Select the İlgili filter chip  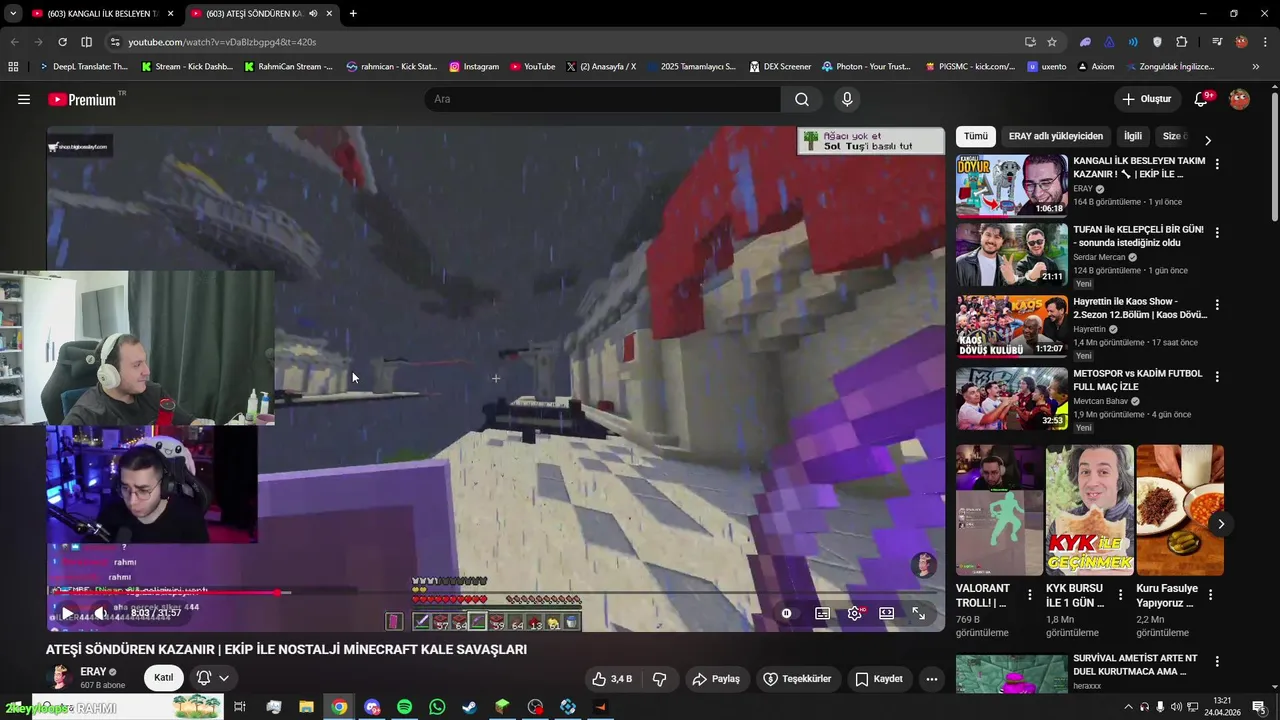1133,136
